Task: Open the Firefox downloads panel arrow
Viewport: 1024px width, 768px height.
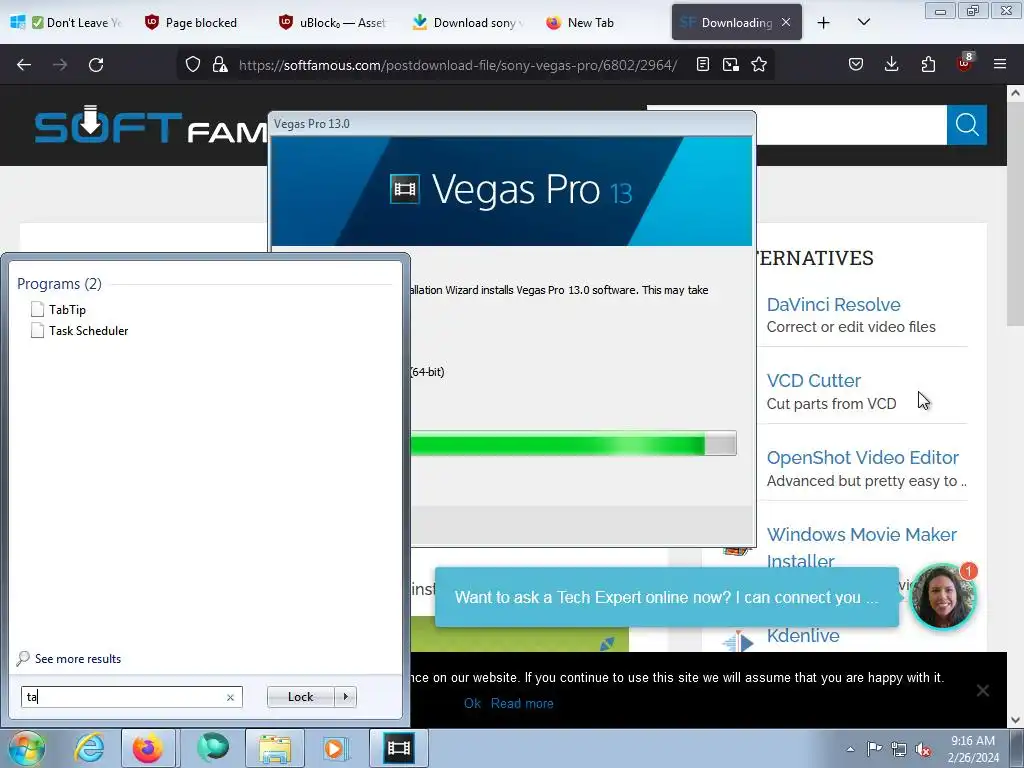Action: 891,64
